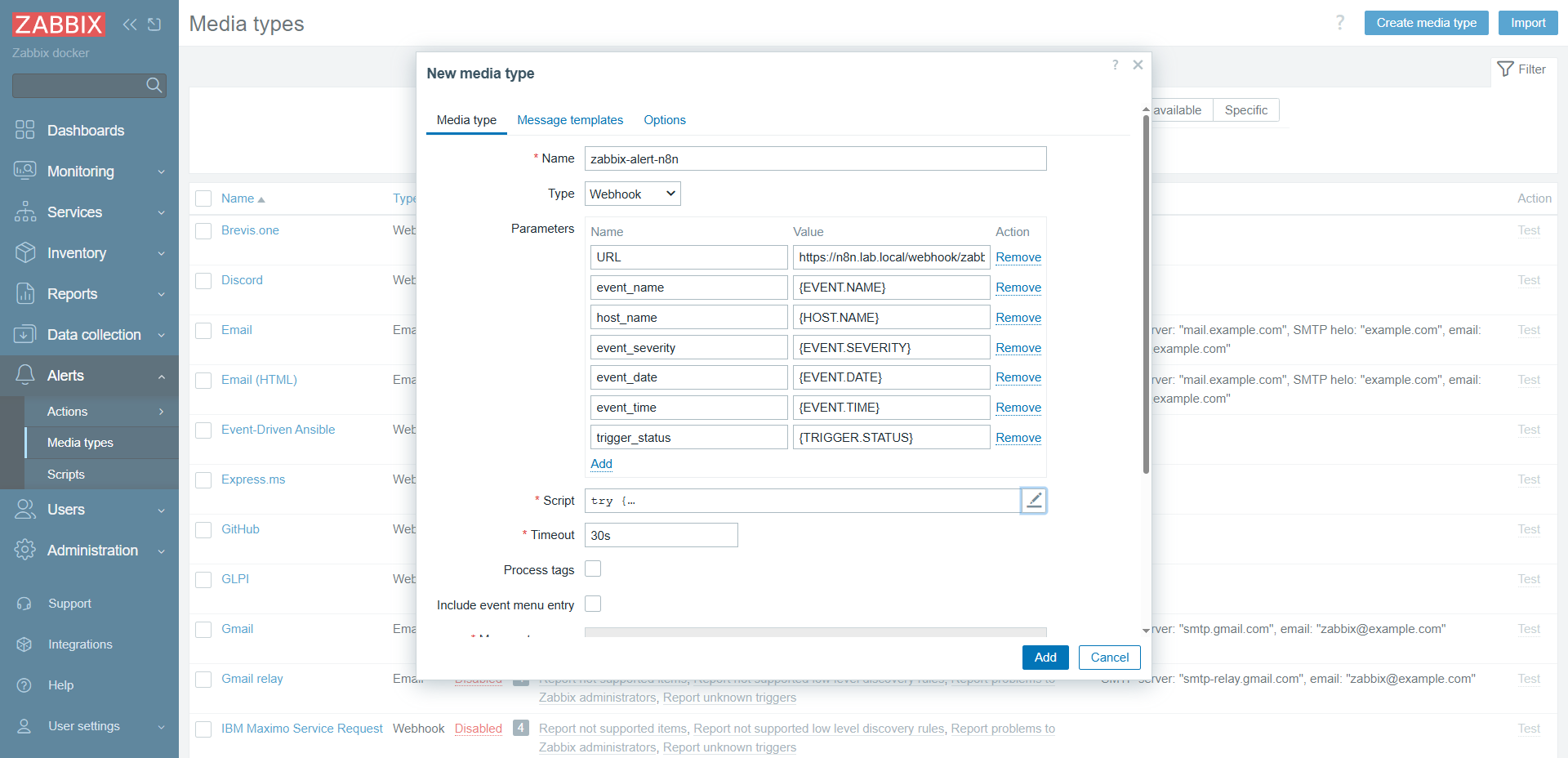Screen dimensions: 1568x758
Task: Click the Users icon in sidebar
Action: 25,509
